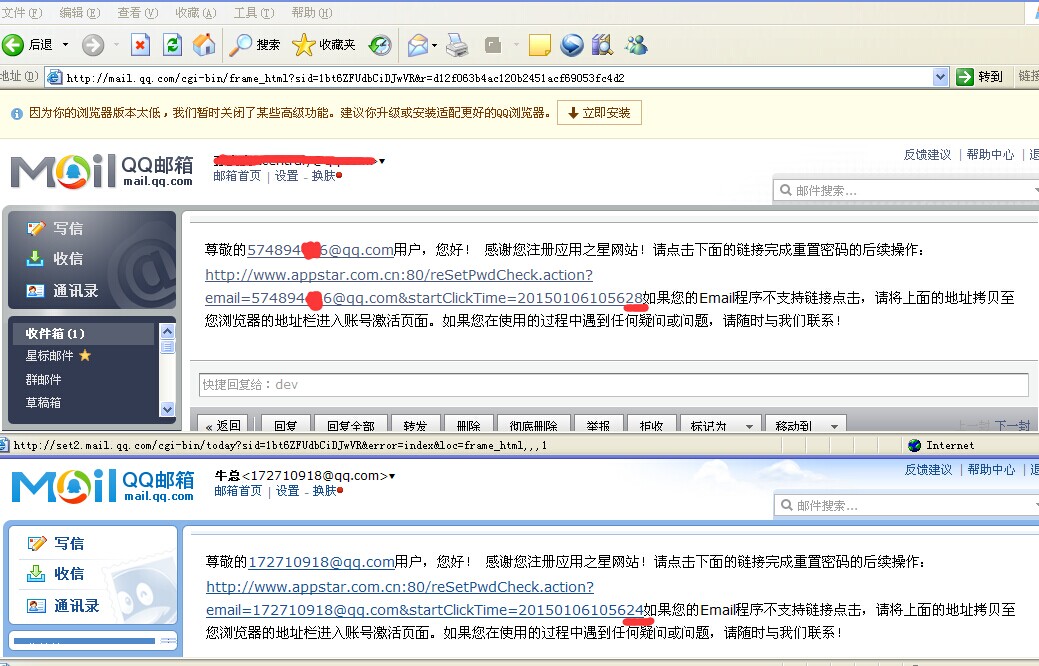The width and height of the screenshot is (1039, 666).
Task: Print the page with the printer icon
Action: [457, 44]
